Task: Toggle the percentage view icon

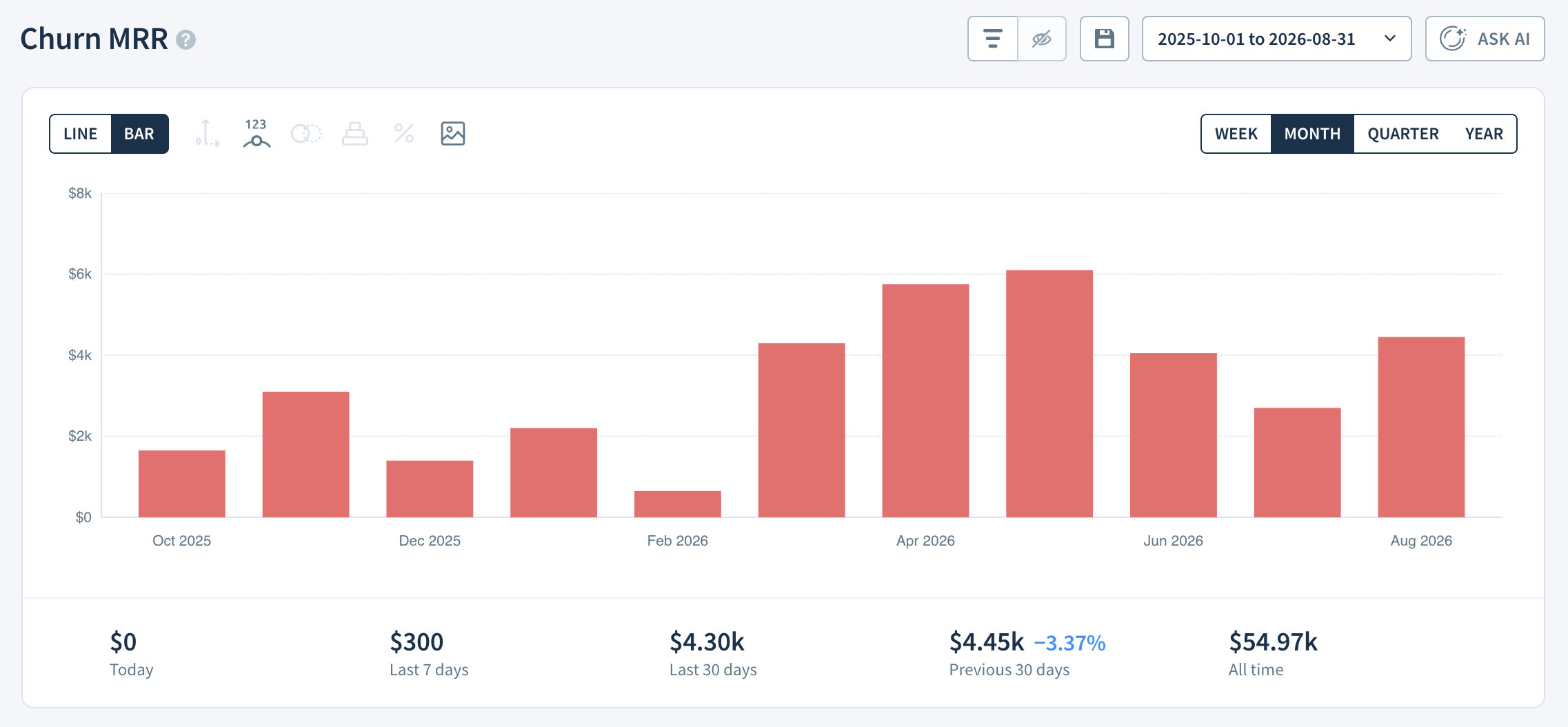Action: coord(404,133)
